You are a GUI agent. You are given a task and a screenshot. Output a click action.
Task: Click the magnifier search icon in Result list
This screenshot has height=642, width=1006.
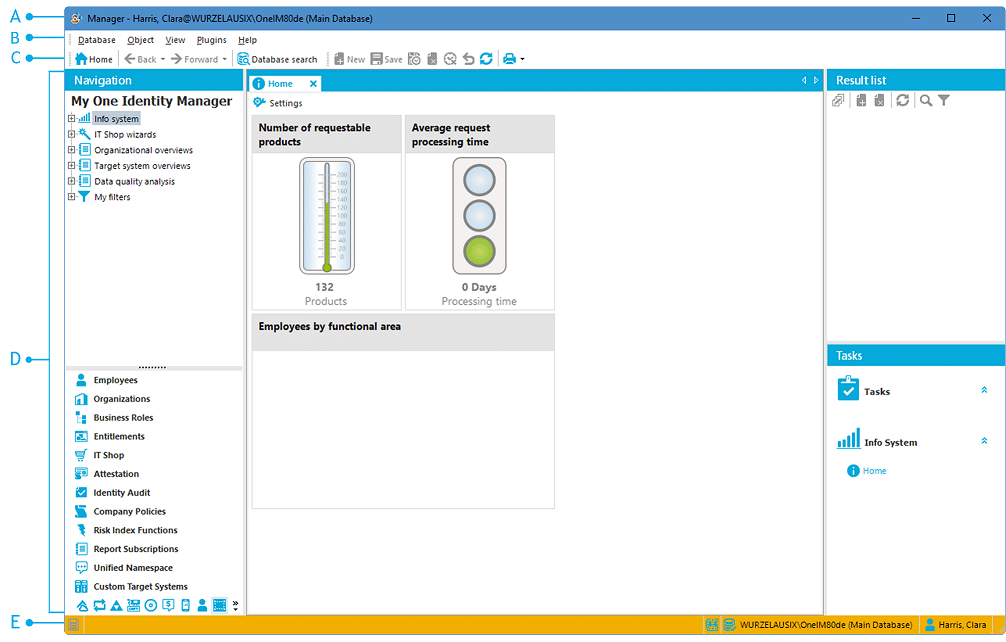click(926, 101)
